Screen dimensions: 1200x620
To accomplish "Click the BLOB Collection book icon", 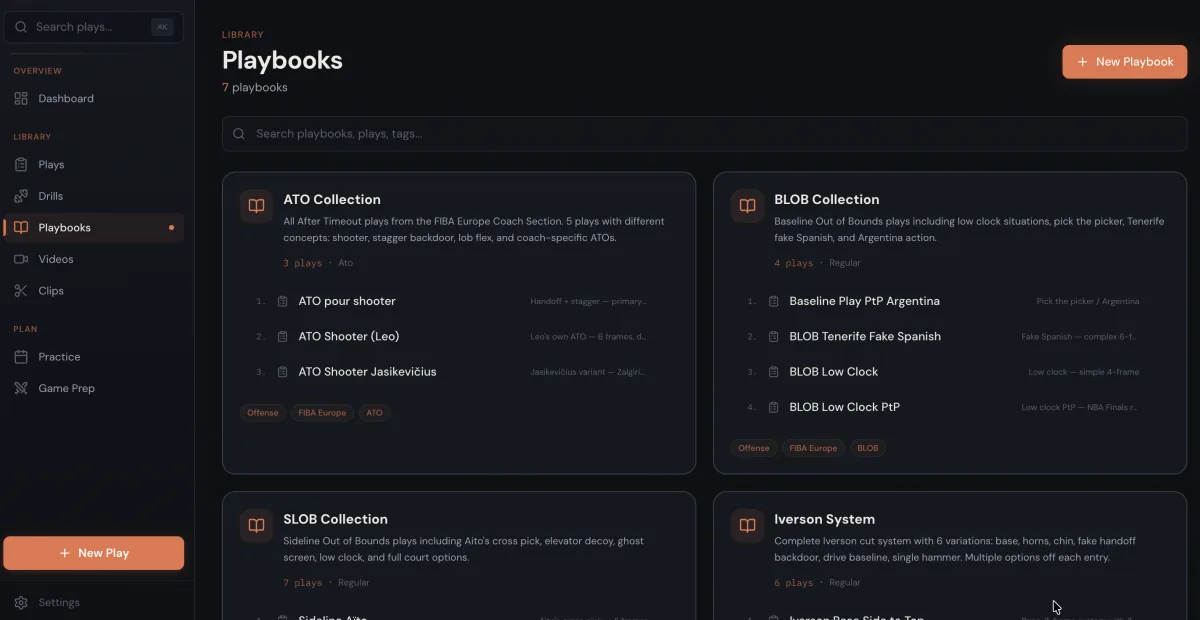I will [747, 206].
